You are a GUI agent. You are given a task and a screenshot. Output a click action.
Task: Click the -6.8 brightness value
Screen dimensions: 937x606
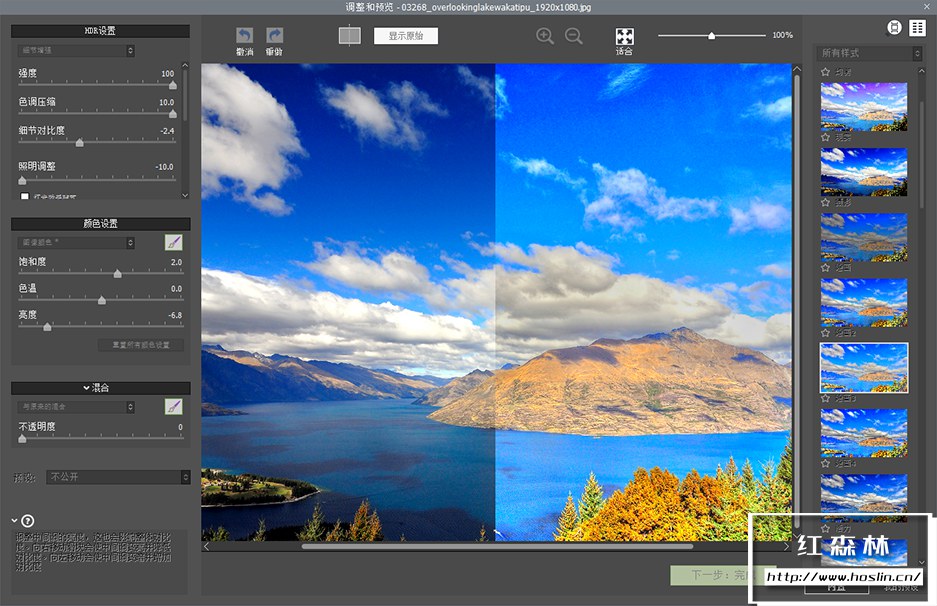coord(174,315)
